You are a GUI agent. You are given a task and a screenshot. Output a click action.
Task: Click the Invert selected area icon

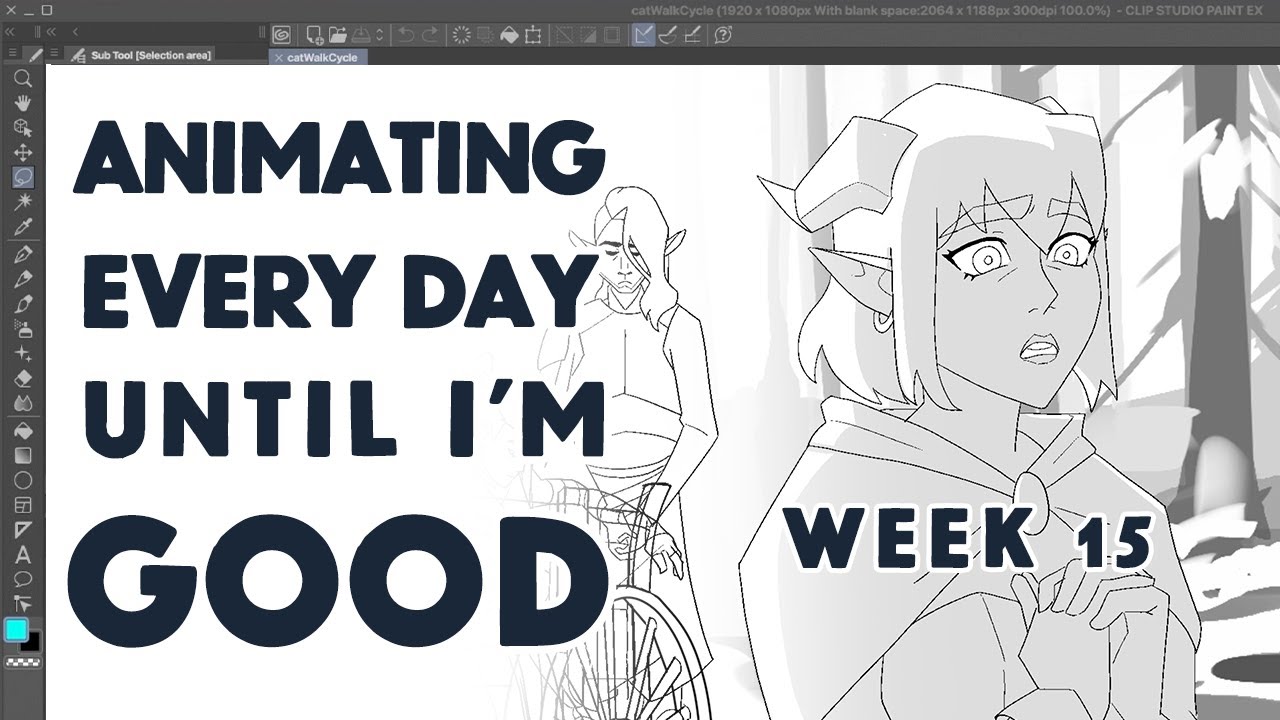tap(588, 35)
